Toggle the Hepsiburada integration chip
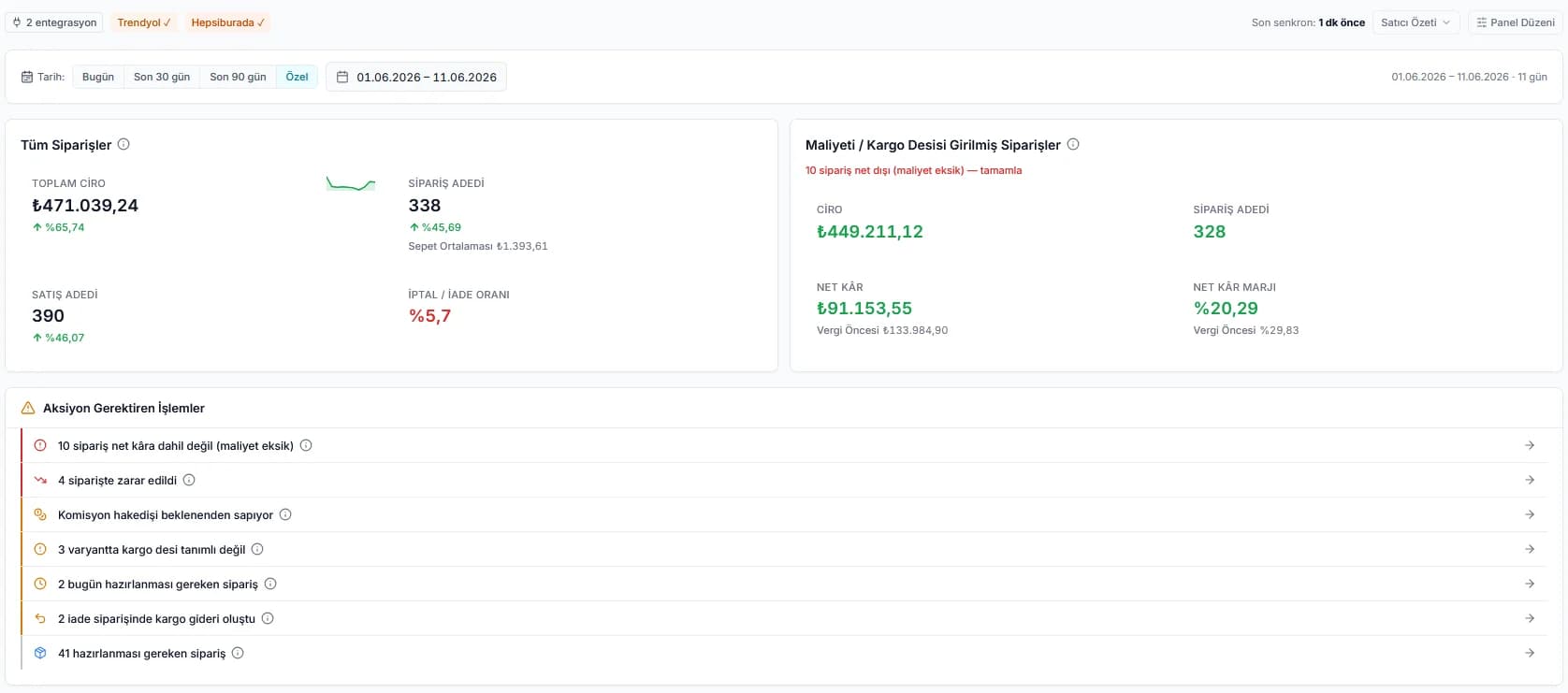This screenshot has height=693, width=1568. coord(227,22)
